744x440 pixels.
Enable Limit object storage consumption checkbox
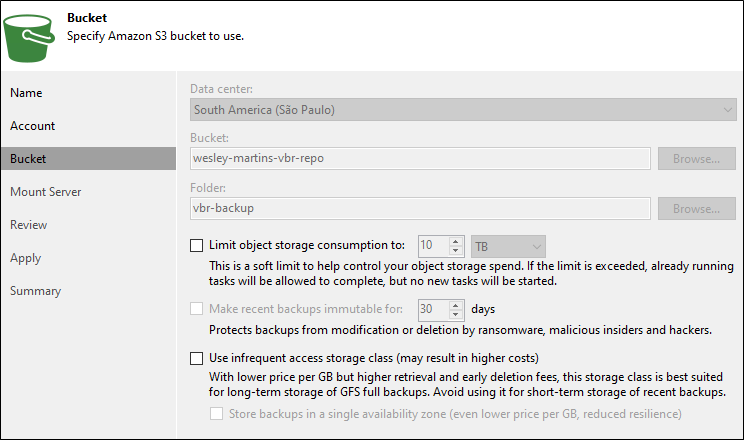[196, 245]
